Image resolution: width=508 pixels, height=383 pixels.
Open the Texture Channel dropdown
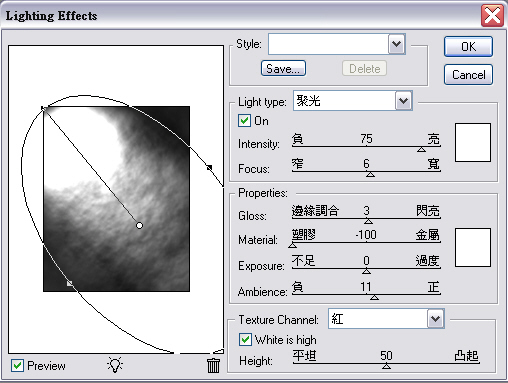pos(435,319)
